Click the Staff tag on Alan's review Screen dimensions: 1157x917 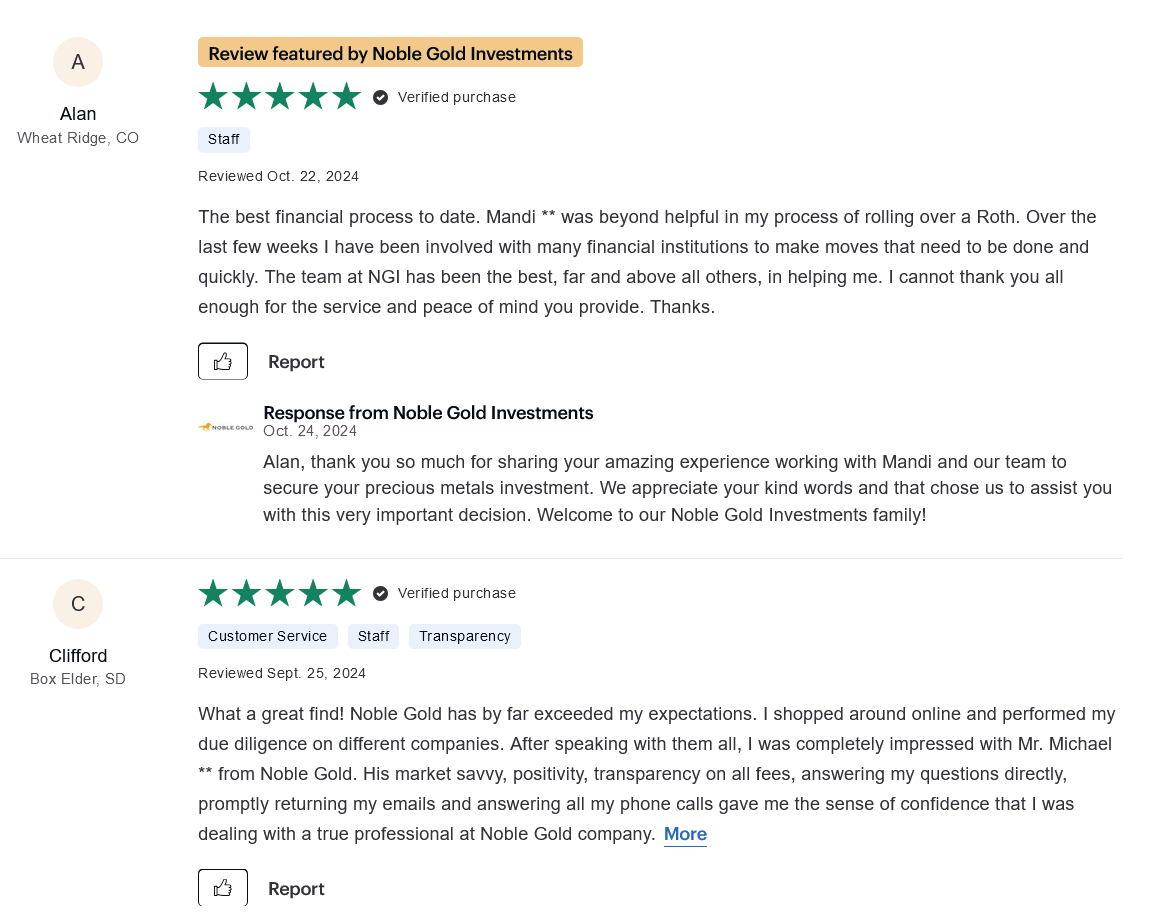(x=224, y=139)
